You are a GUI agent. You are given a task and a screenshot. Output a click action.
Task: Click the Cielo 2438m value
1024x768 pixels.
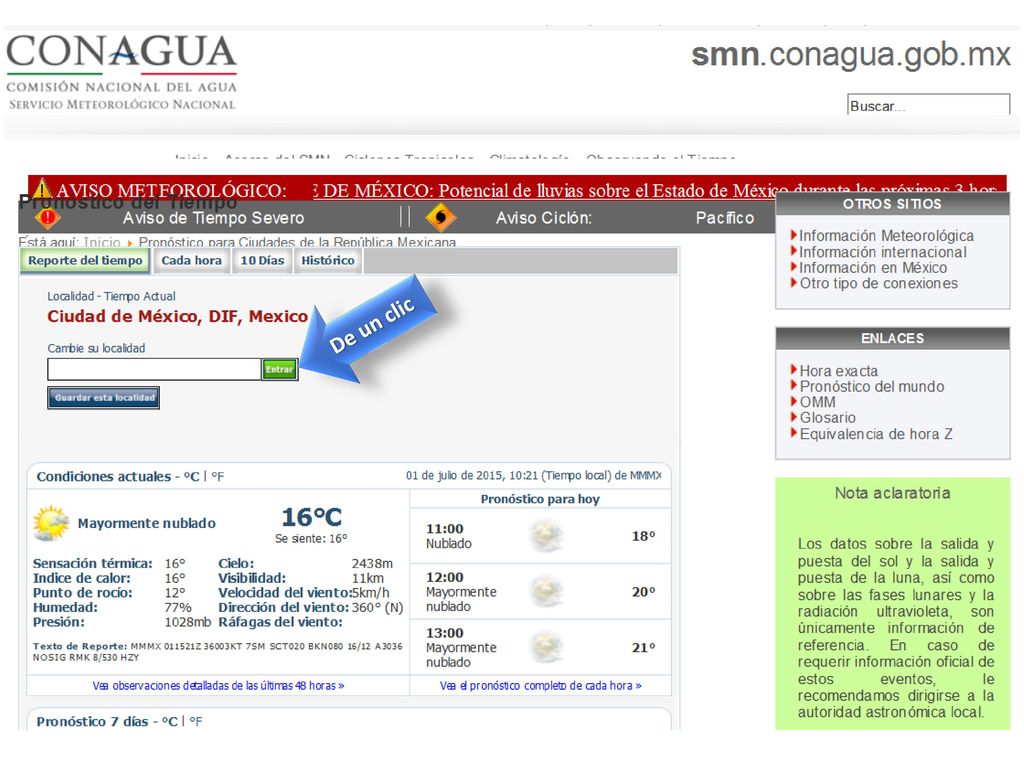tap(372, 564)
